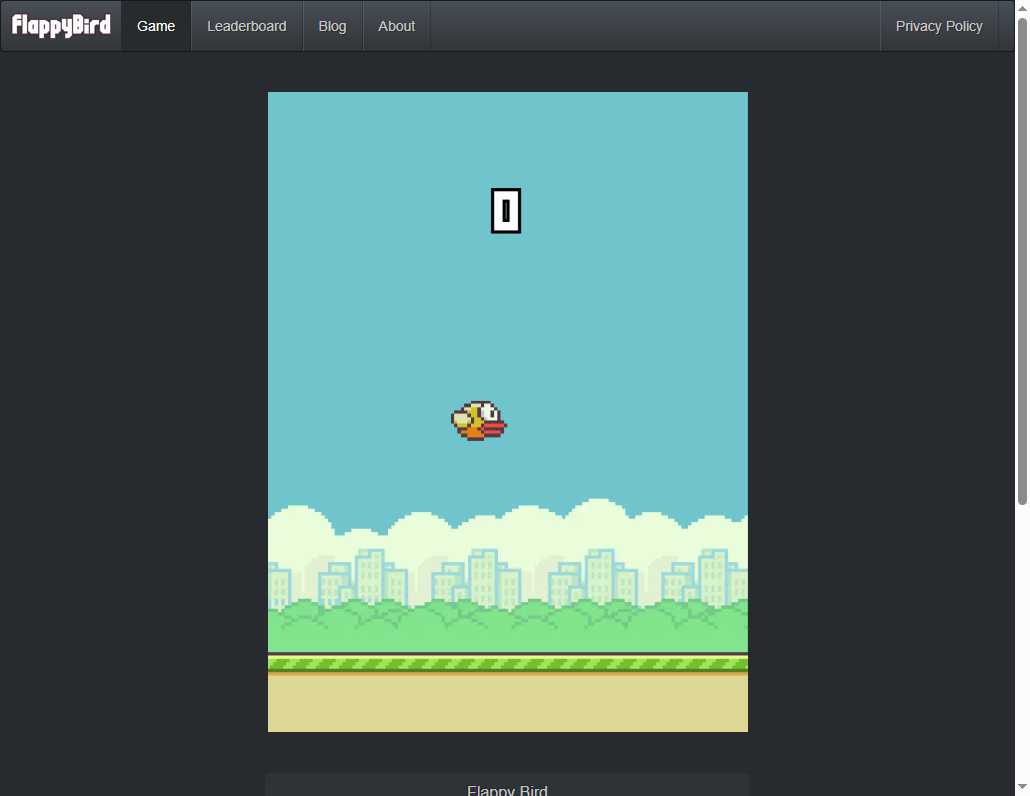The width and height of the screenshot is (1030, 796).
Task: Click the dark navigation bar area
Action: point(650,26)
